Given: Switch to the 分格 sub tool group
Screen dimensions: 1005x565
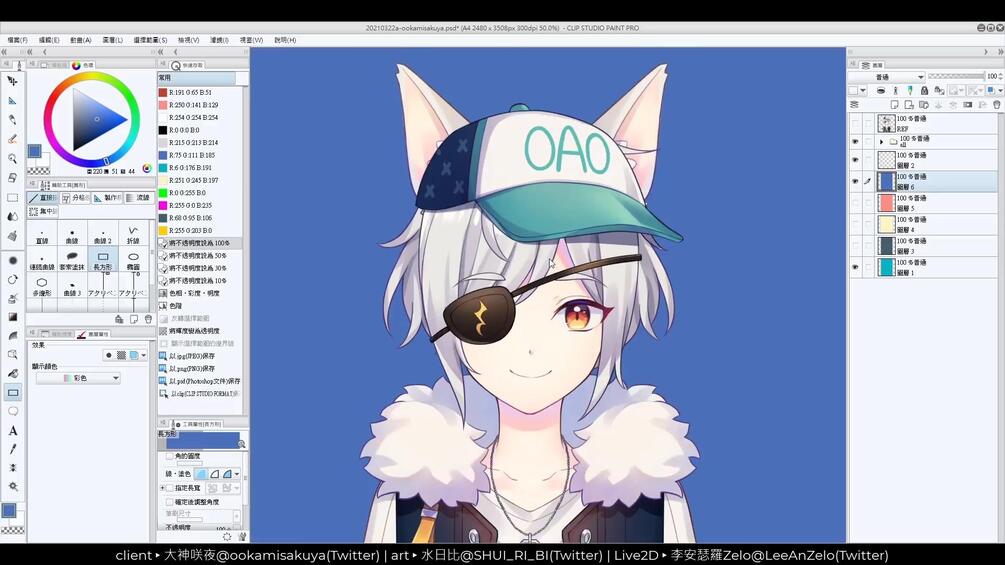Looking at the screenshot, I should (76, 198).
